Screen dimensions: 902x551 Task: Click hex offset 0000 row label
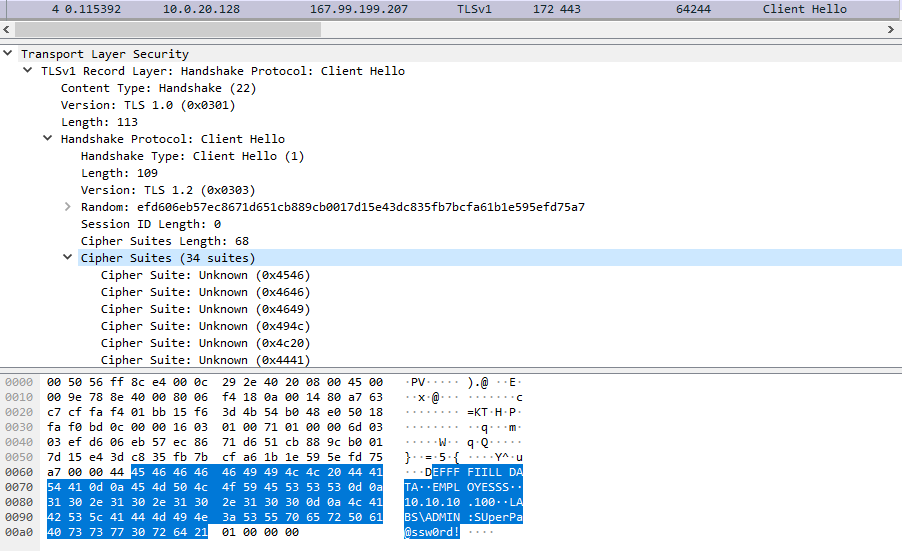click(19, 382)
